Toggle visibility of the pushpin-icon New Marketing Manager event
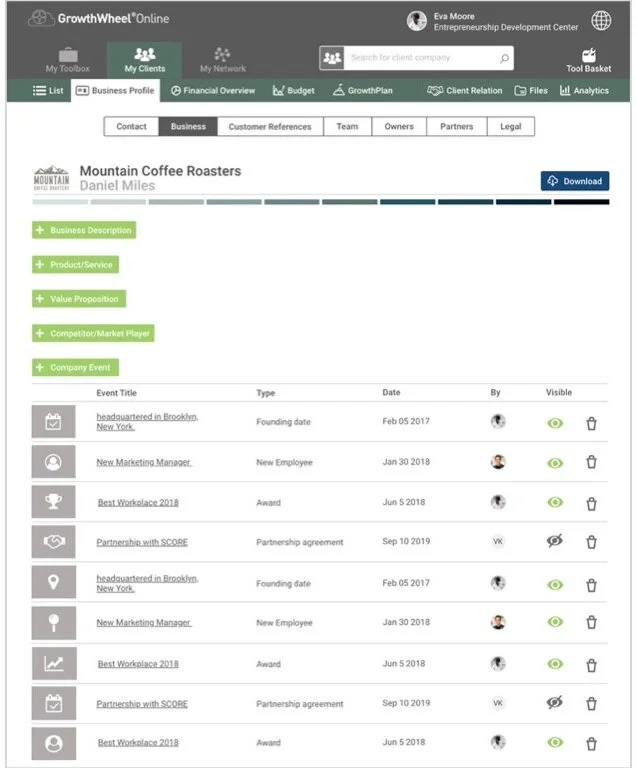The image size is (636, 768). pyautogui.click(x=555, y=622)
